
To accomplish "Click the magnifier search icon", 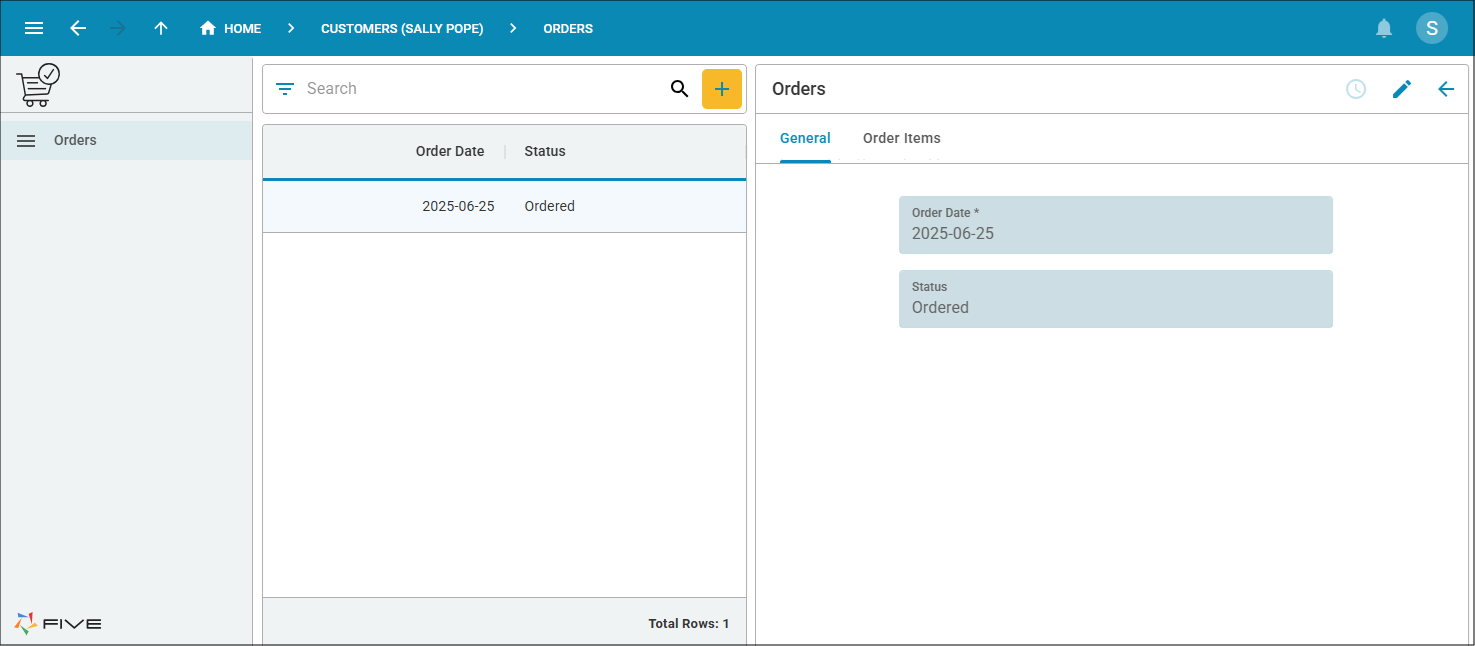I will (x=679, y=89).
